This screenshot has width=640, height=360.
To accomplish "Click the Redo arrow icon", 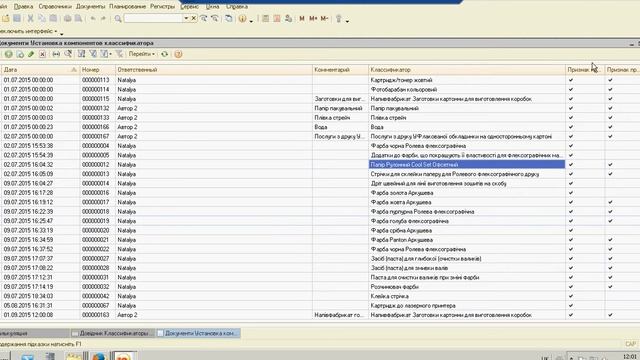I will coord(103,18).
